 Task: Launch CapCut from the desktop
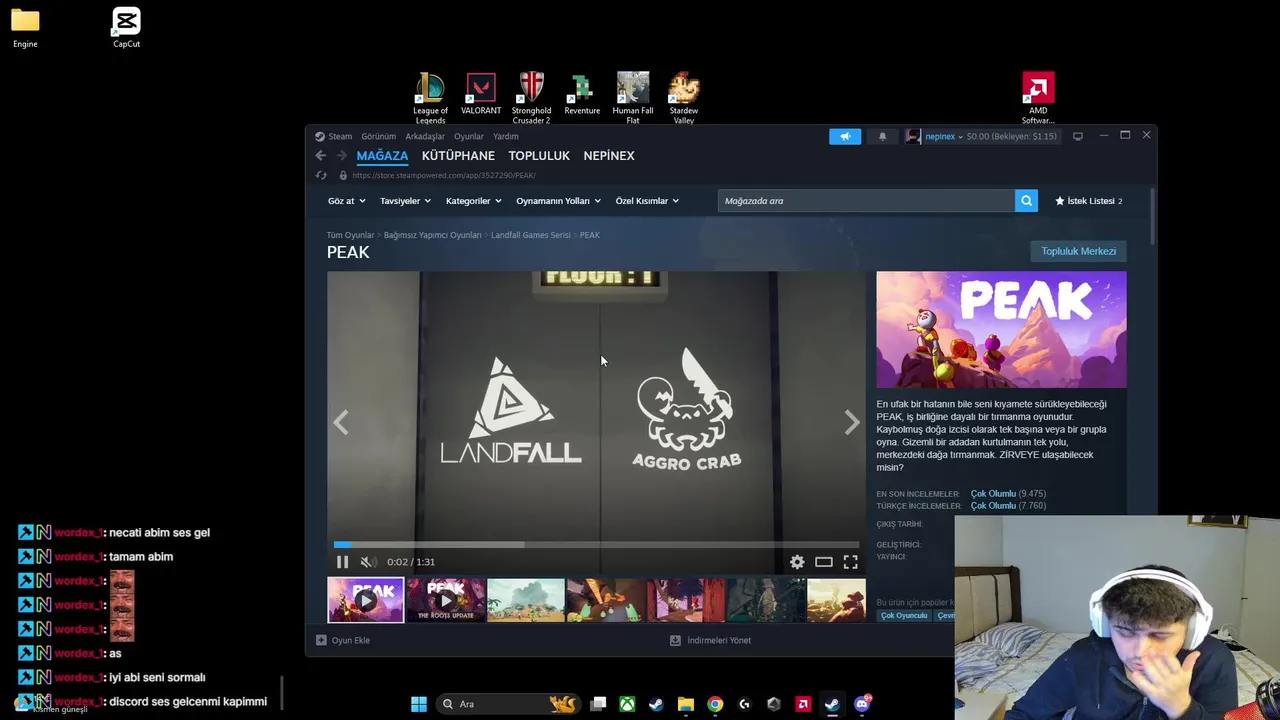tap(126, 28)
